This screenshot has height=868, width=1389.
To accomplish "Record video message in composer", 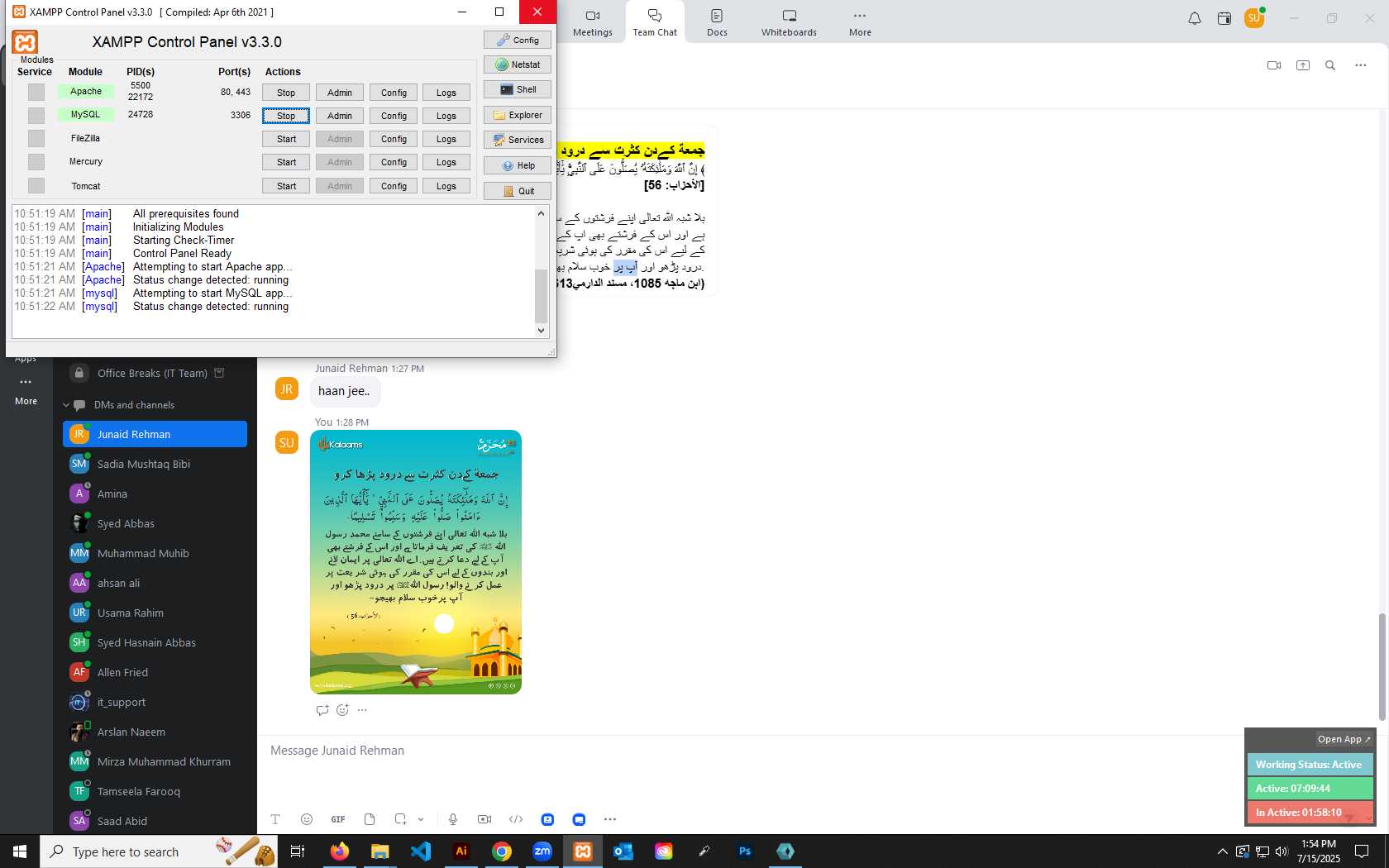I will (x=484, y=819).
